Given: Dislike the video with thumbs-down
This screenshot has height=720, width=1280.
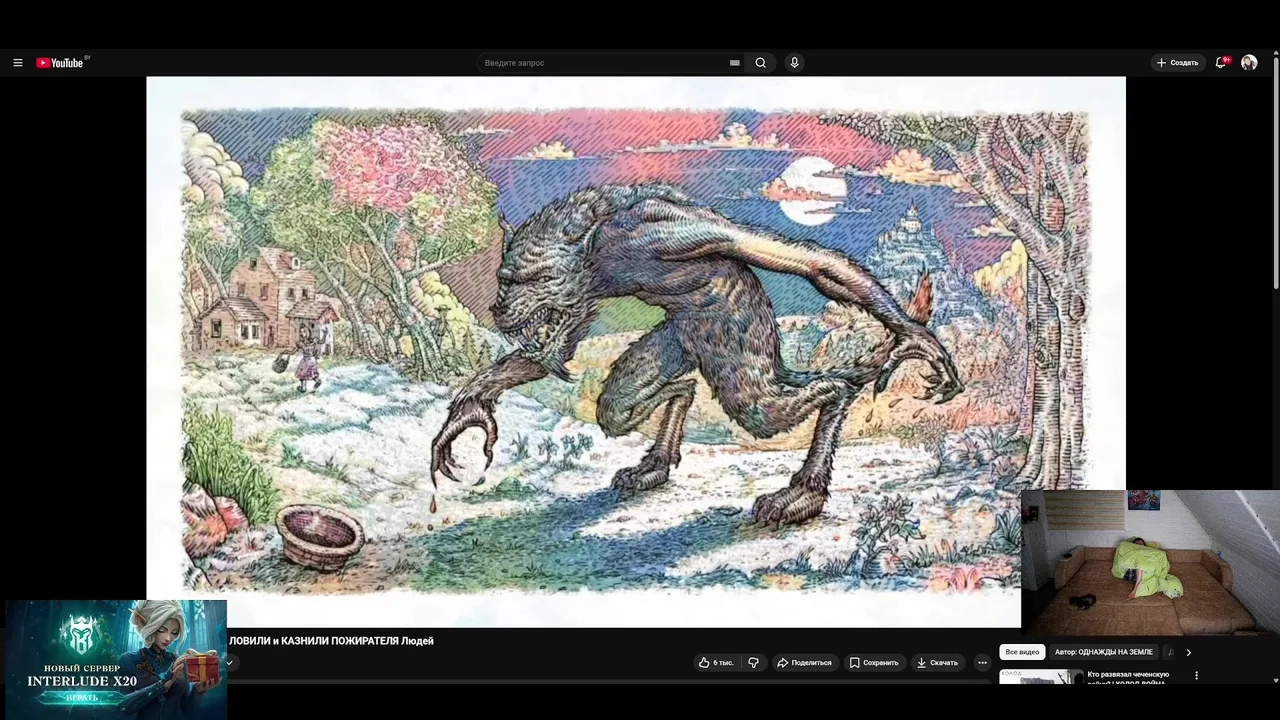Looking at the screenshot, I should [x=754, y=663].
